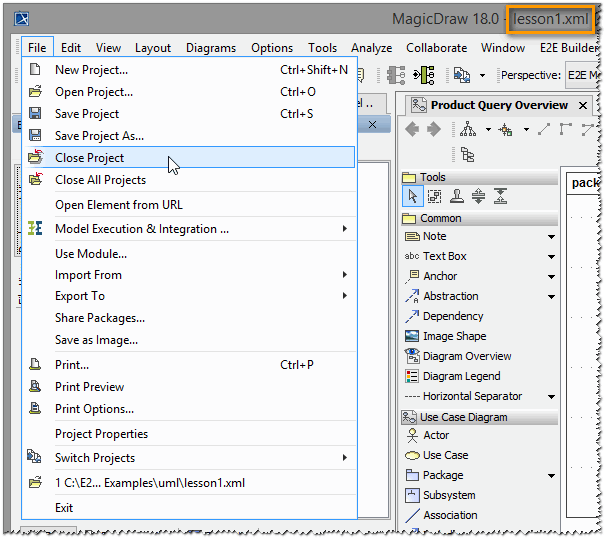Click the Dependency arrow tool
611x544 pixels.
tap(452, 316)
